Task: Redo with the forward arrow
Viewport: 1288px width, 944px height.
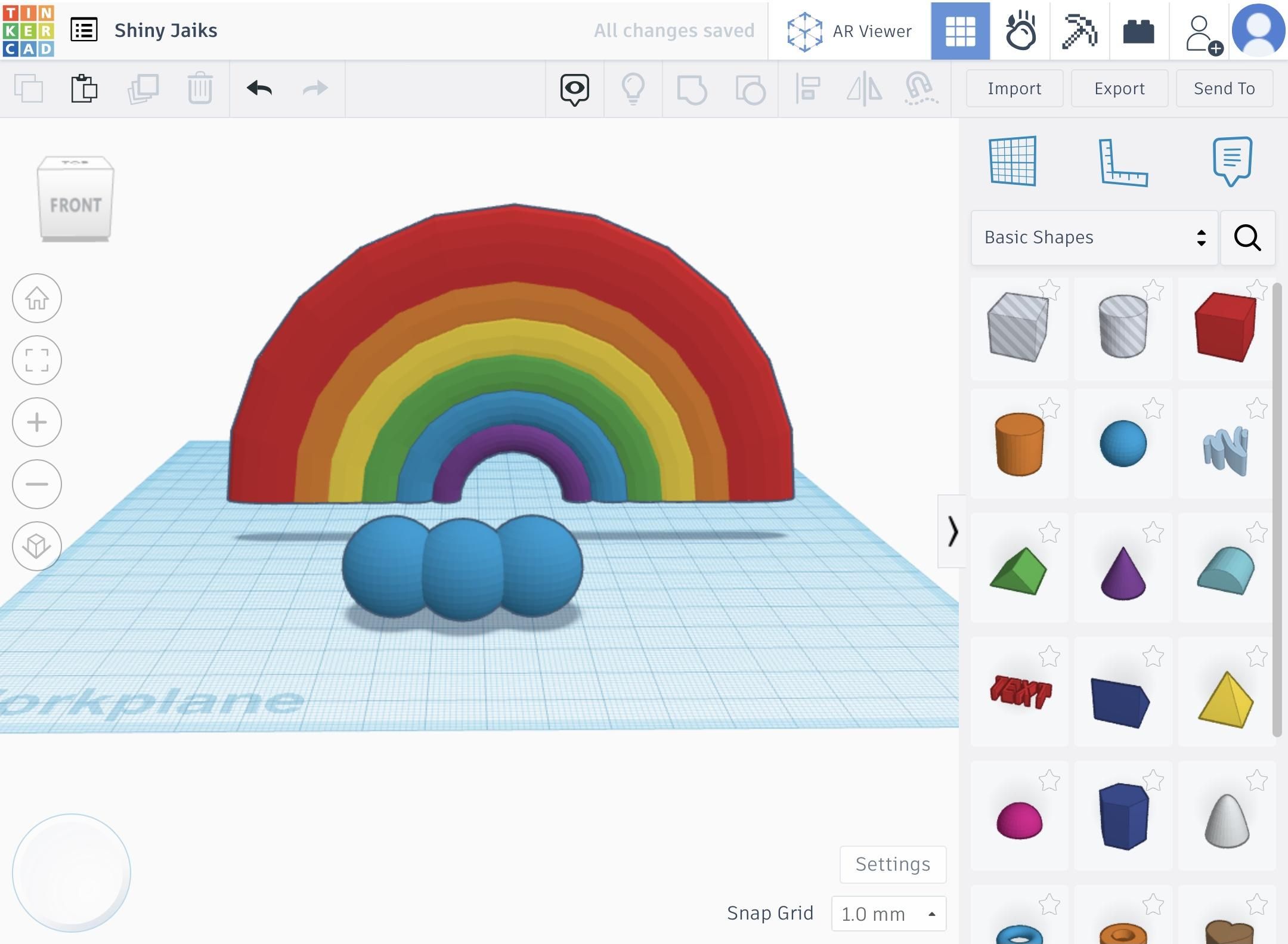Action: 315,88
